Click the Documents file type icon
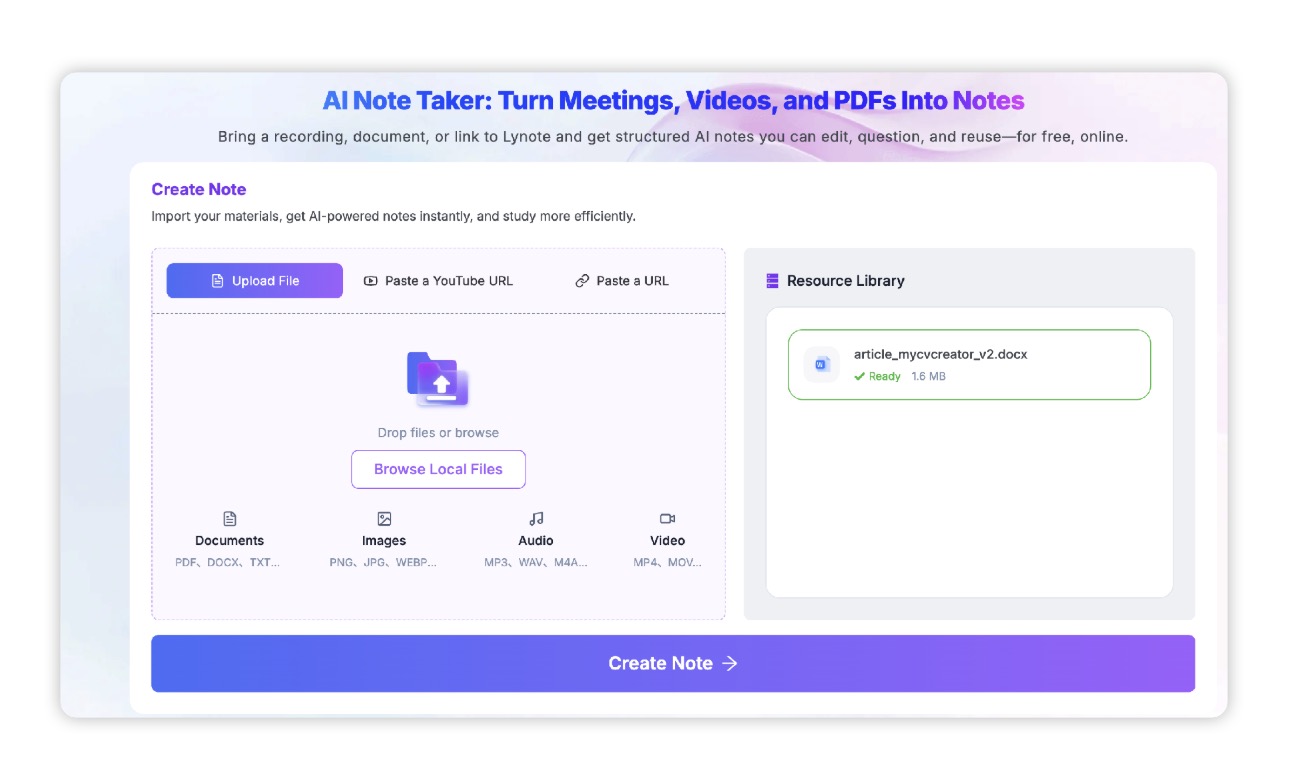Image resolution: width=1300 pixels, height=776 pixels. click(x=230, y=519)
